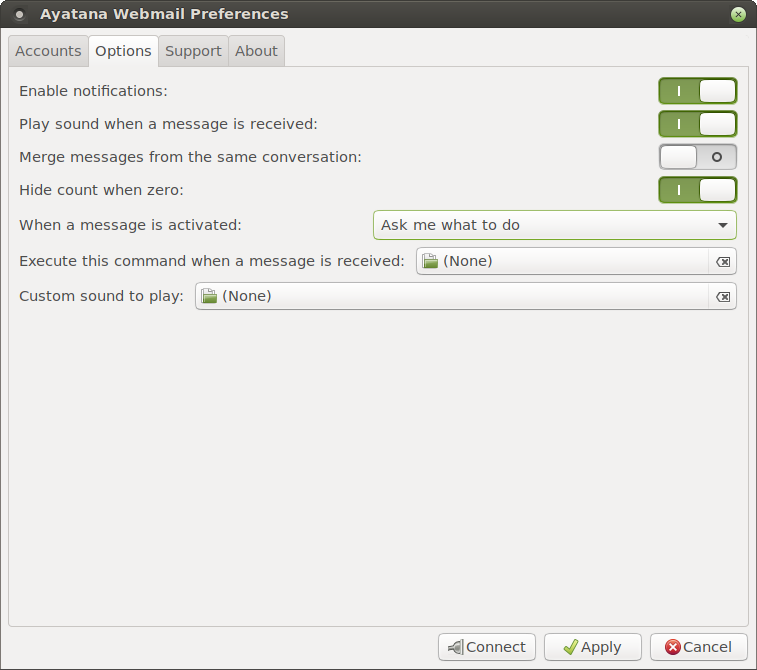757x670 pixels.
Task: Enable Merge messages from same conversation
Action: click(698, 157)
